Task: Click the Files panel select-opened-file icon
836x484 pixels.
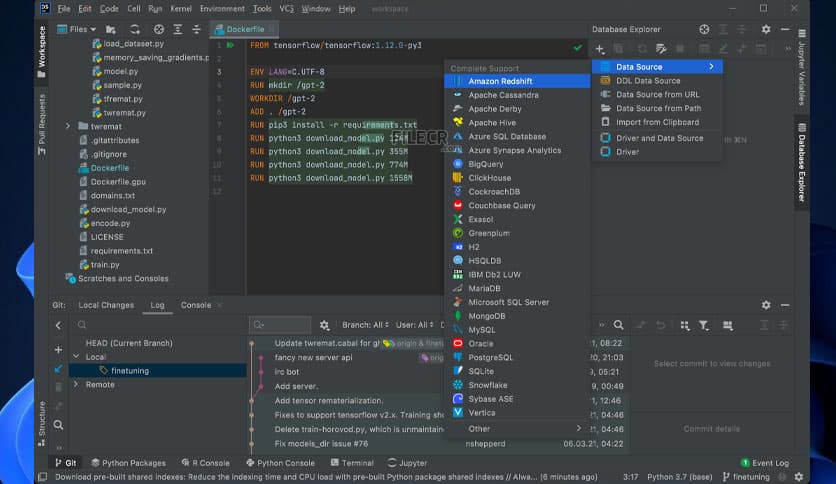Action: [x=159, y=29]
